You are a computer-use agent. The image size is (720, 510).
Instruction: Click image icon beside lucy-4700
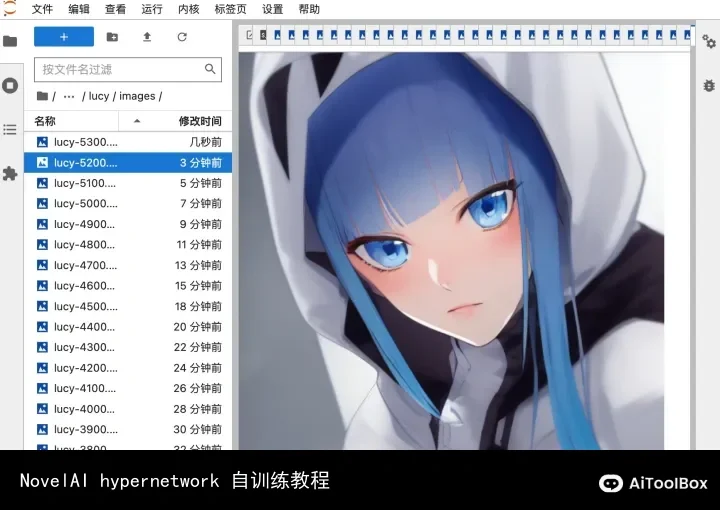[x=42, y=265]
